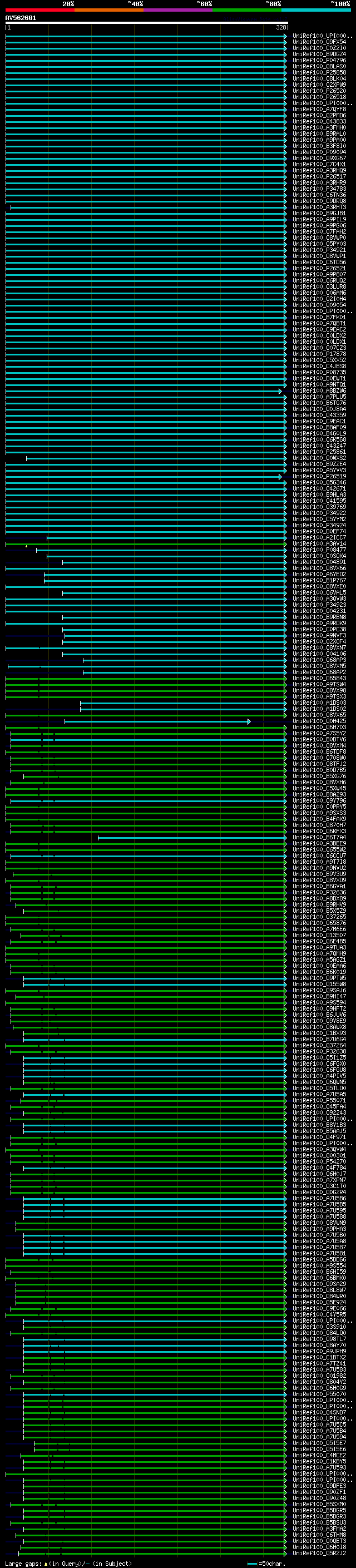Image resolution: width=356 pixels, height=1568 pixels.
Task: Choose the UniRef100_Q9PTW5 label
Action: pos(319,978)
